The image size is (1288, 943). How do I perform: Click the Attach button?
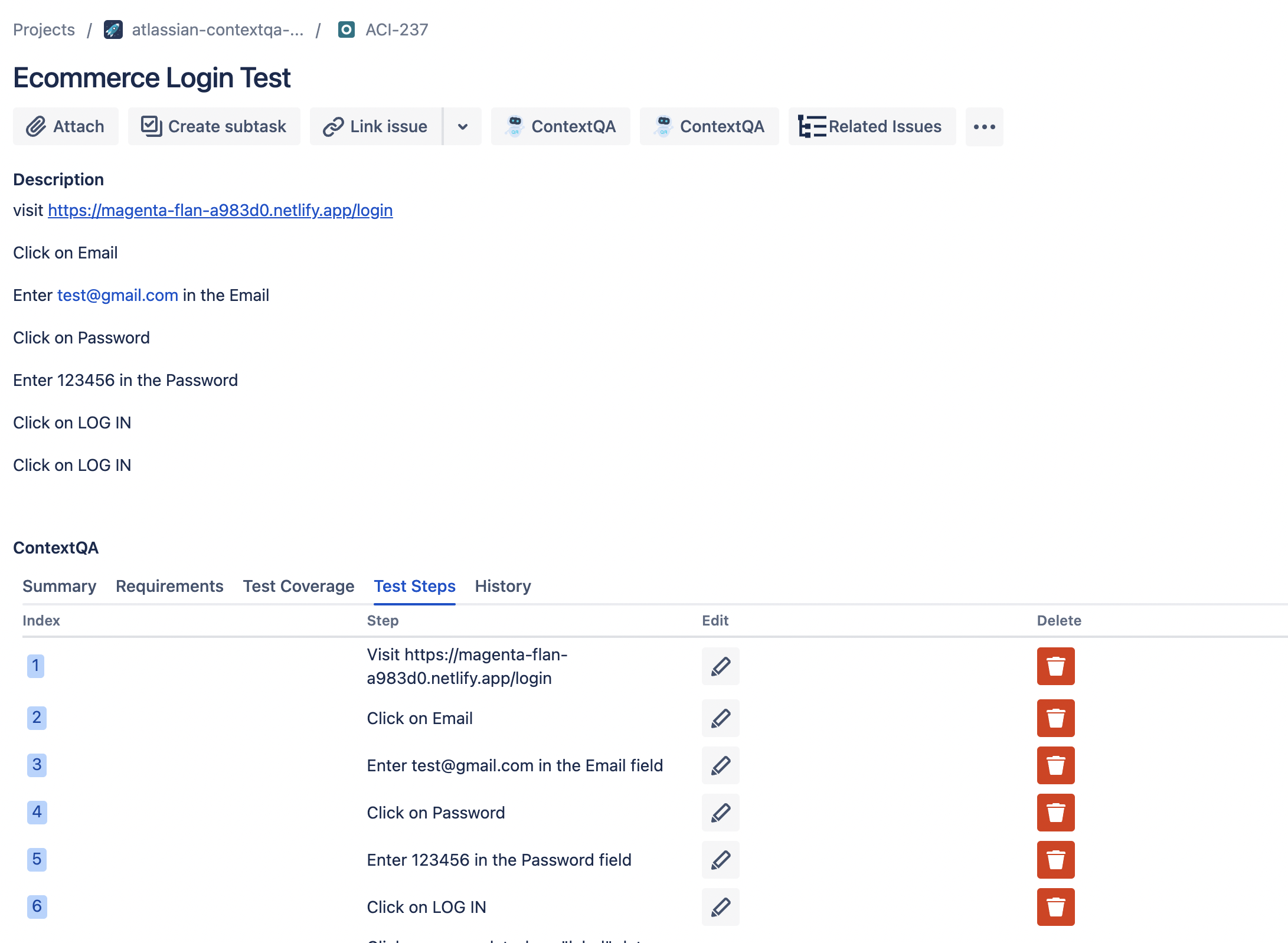(x=66, y=126)
